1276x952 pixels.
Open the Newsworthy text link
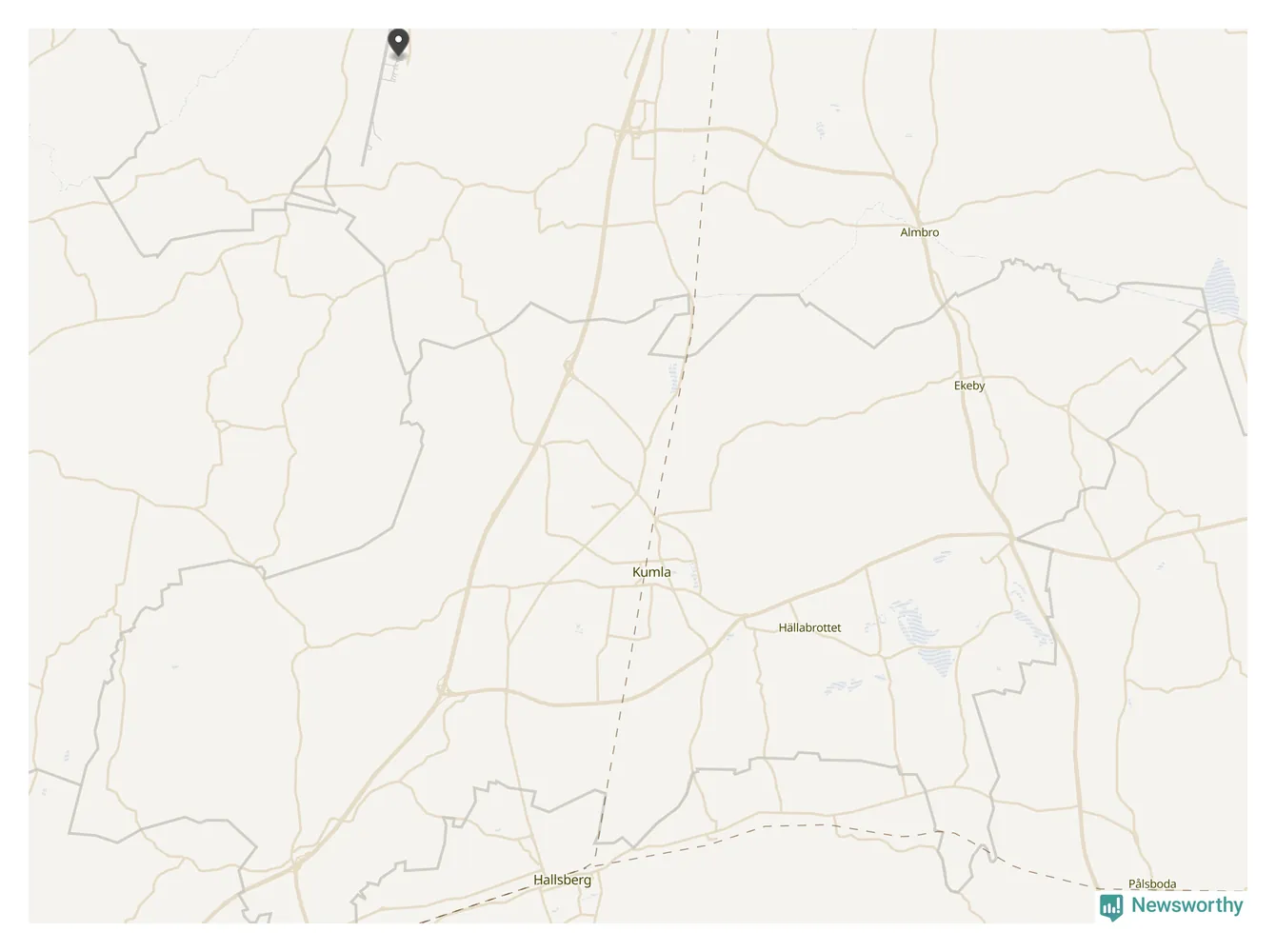1186,905
